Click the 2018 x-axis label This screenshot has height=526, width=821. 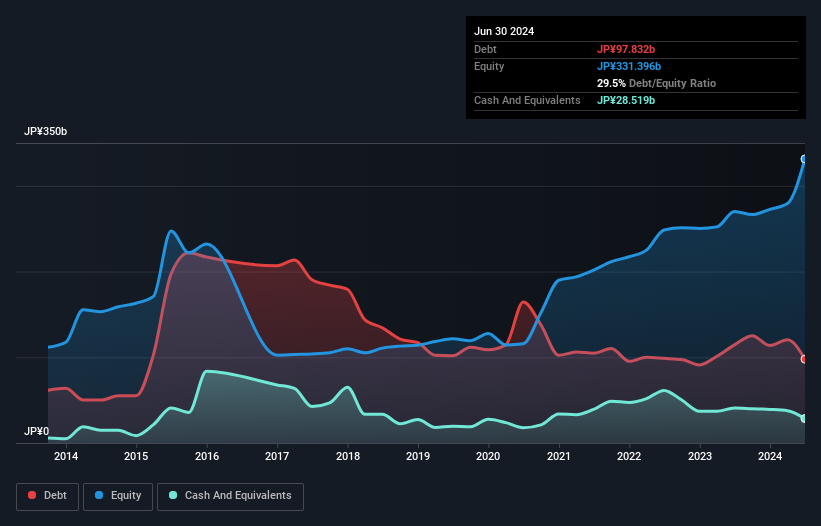tap(348, 456)
